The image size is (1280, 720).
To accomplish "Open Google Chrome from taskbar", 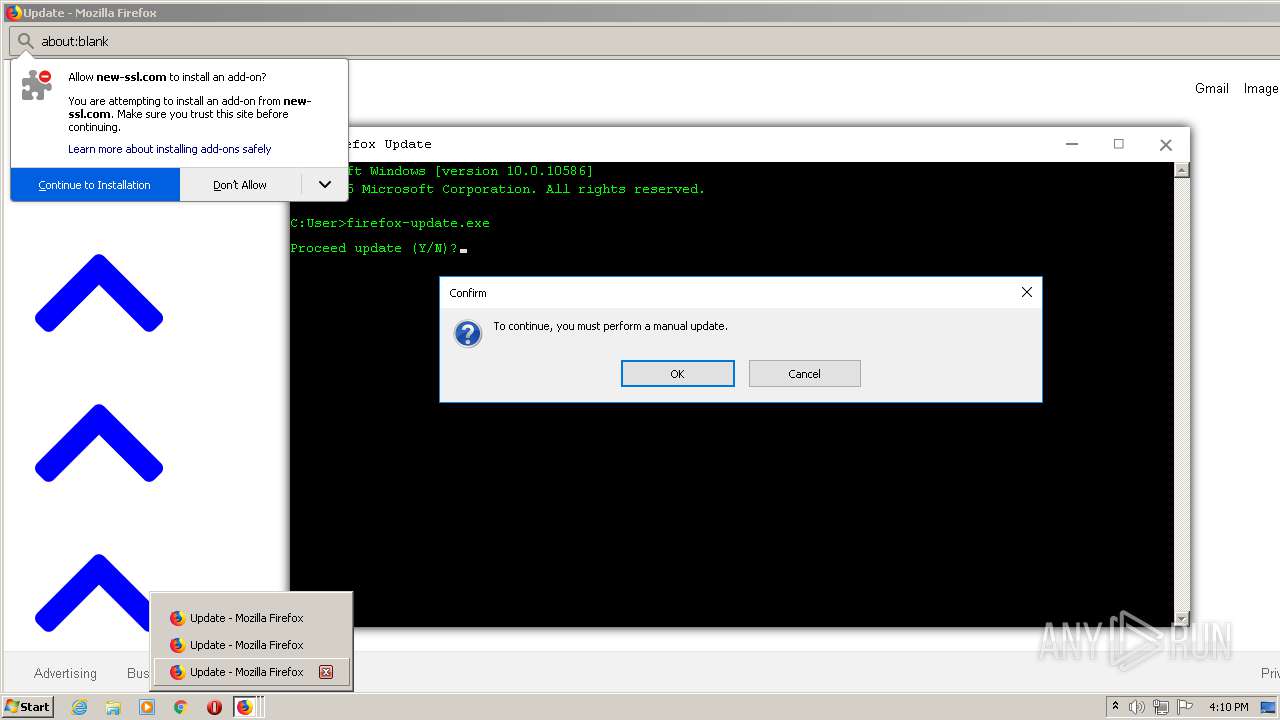I will [181, 707].
